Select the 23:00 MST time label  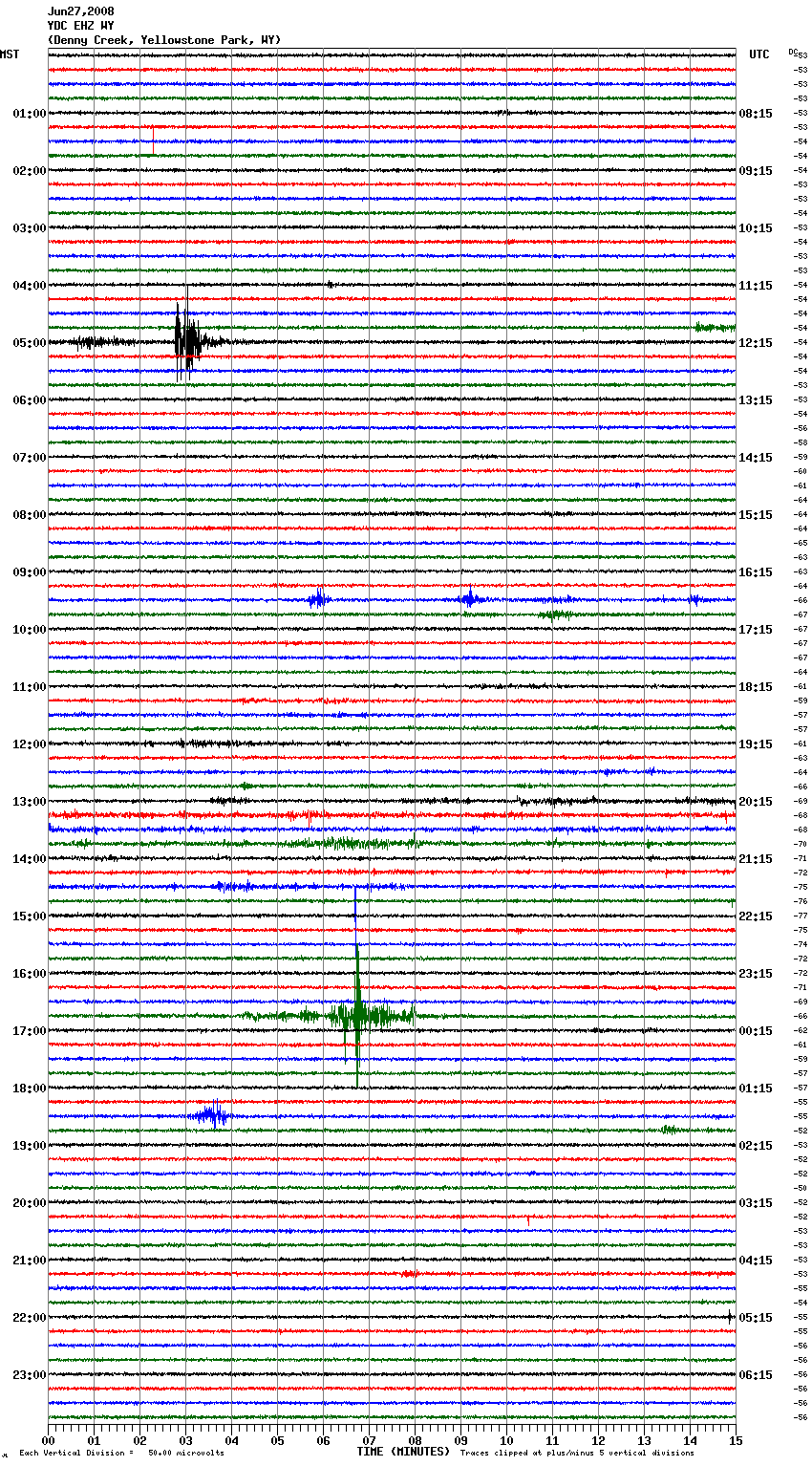30,1375
